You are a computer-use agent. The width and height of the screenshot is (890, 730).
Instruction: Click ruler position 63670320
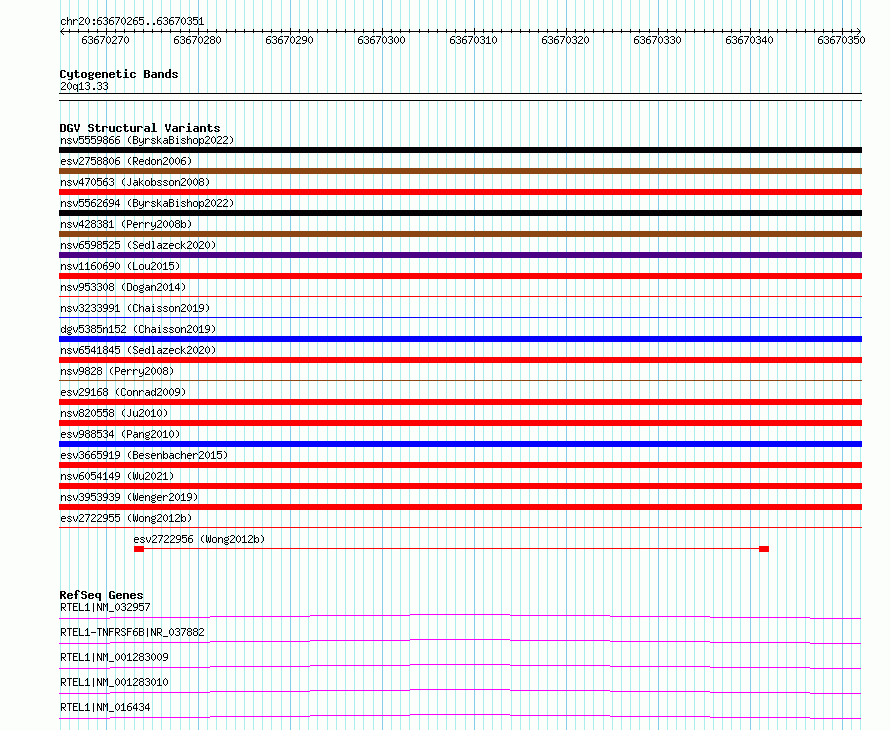tap(565, 40)
